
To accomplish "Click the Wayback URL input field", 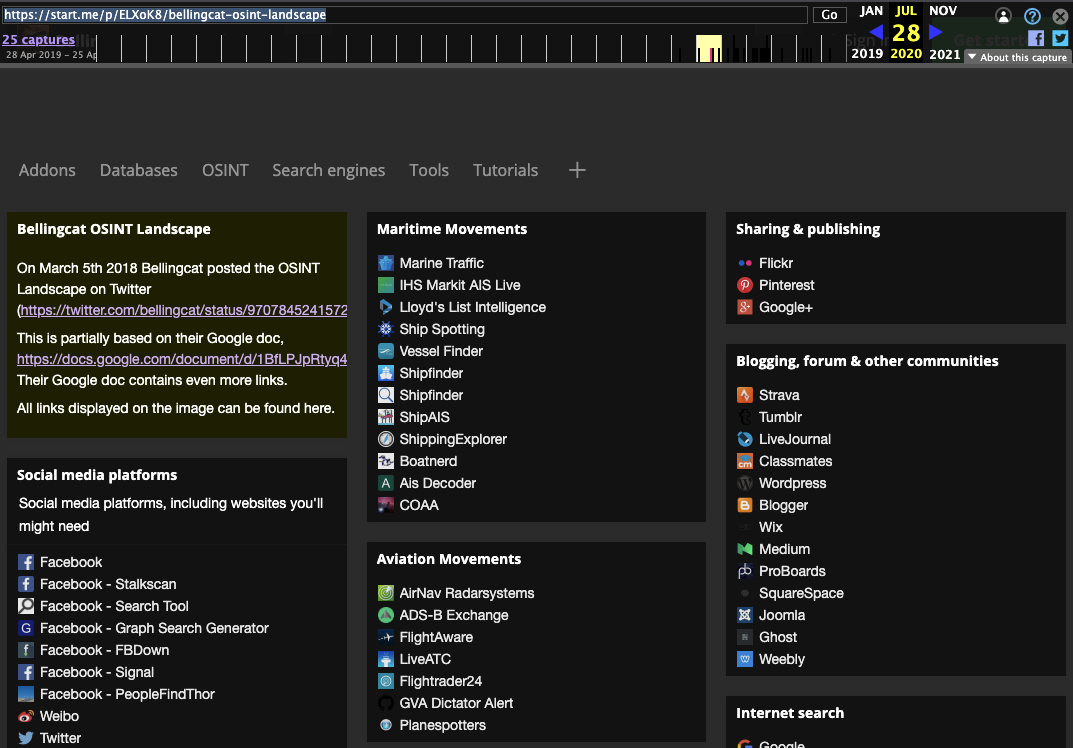I will (405, 15).
